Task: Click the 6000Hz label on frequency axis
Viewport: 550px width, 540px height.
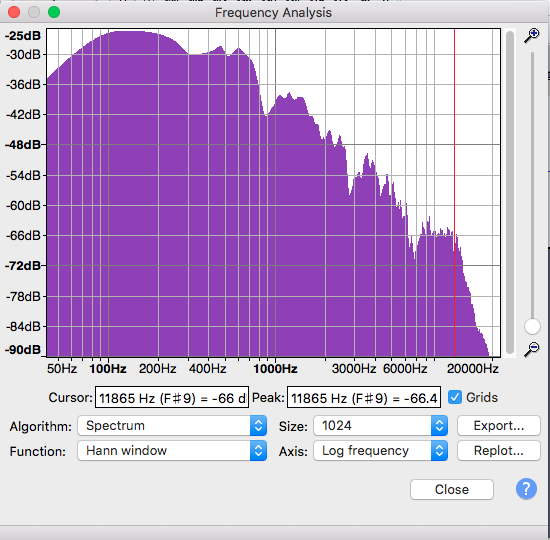Action: point(405,369)
